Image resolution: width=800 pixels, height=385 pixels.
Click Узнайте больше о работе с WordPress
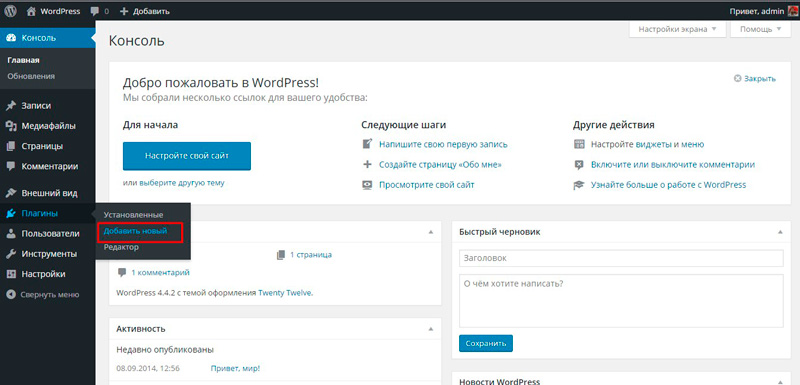[x=668, y=185]
